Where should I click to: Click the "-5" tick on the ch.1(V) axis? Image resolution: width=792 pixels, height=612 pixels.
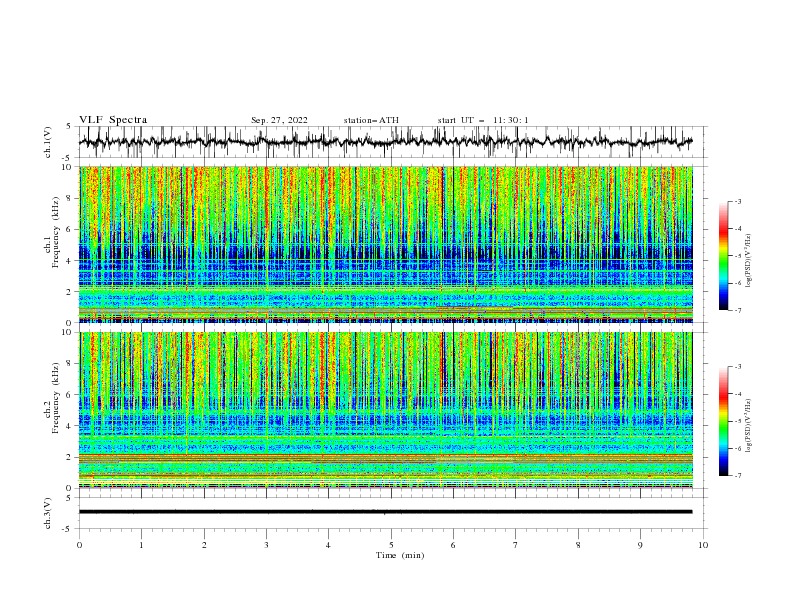point(68,158)
